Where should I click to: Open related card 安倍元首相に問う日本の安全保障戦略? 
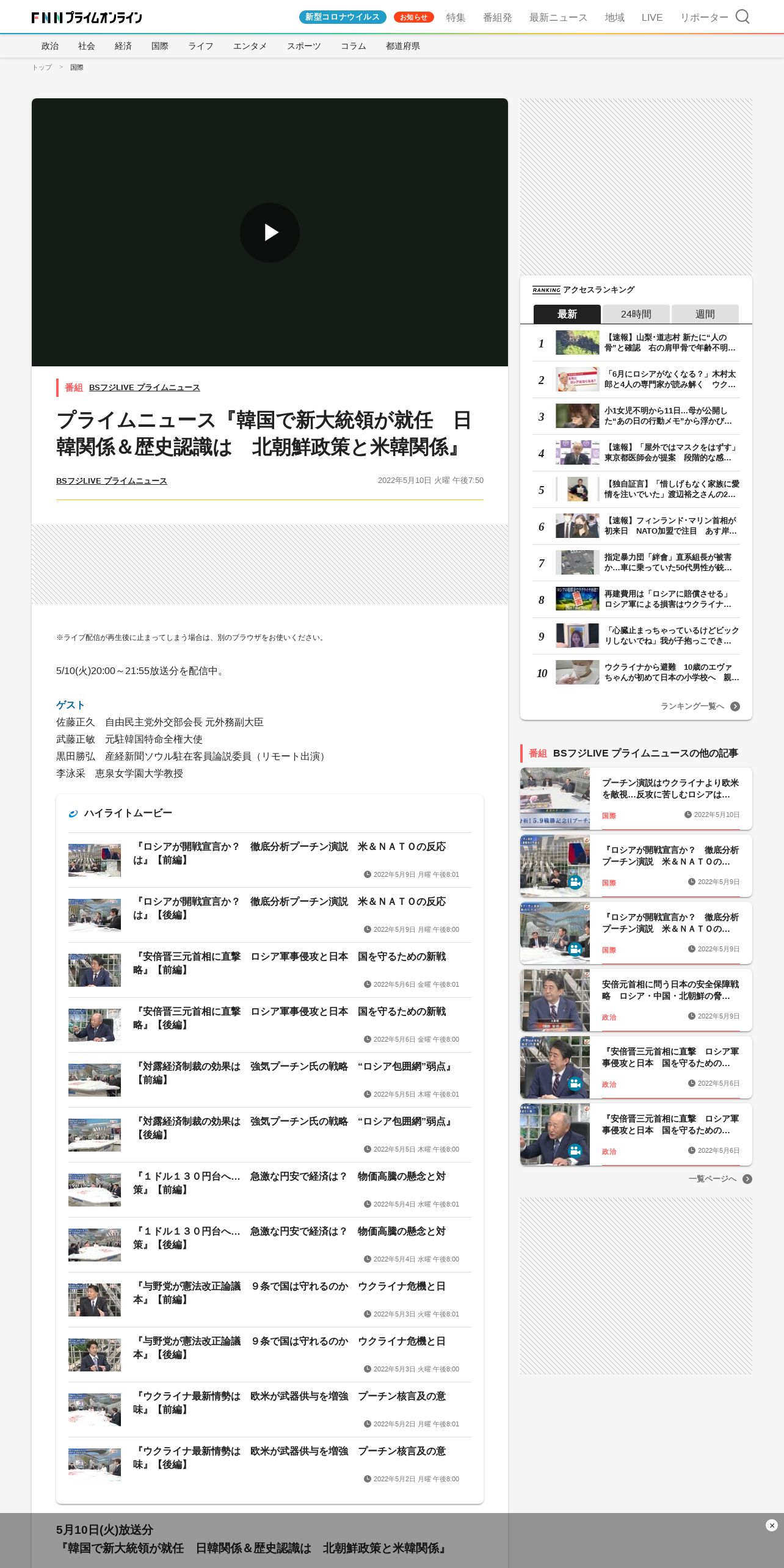(x=636, y=1000)
